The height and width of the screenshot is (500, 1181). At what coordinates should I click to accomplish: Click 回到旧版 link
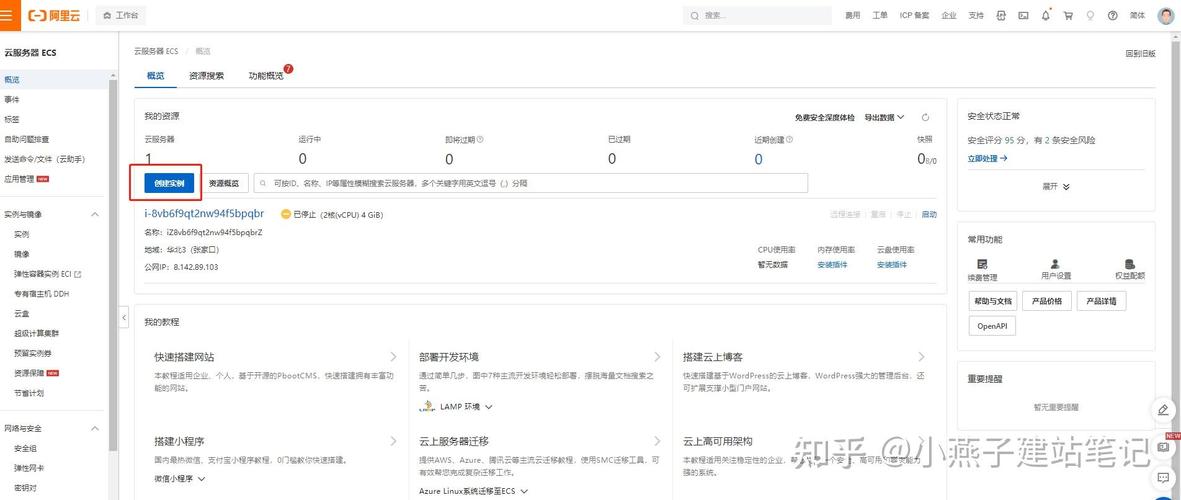(x=1140, y=53)
